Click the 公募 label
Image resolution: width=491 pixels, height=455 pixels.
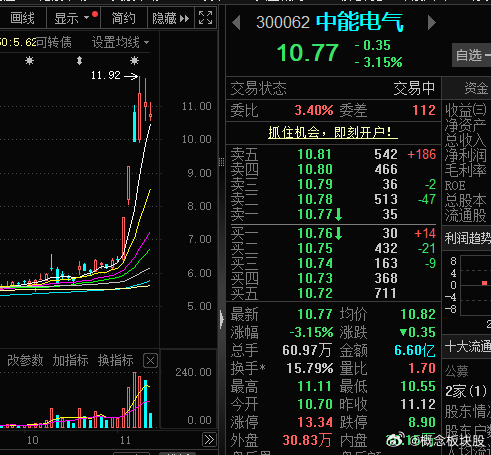point(457,371)
